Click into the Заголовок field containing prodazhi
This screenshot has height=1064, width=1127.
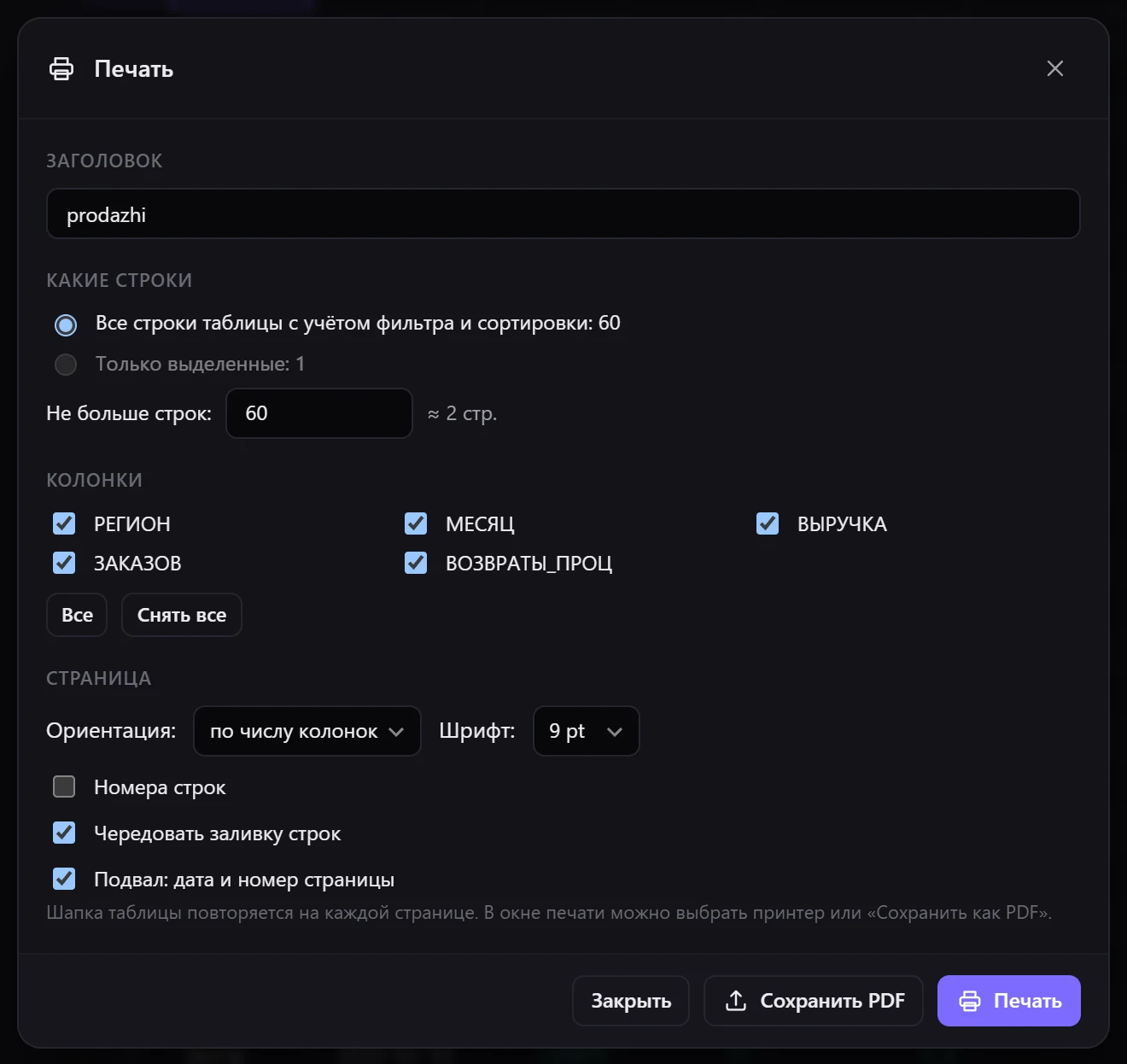click(563, 213)
